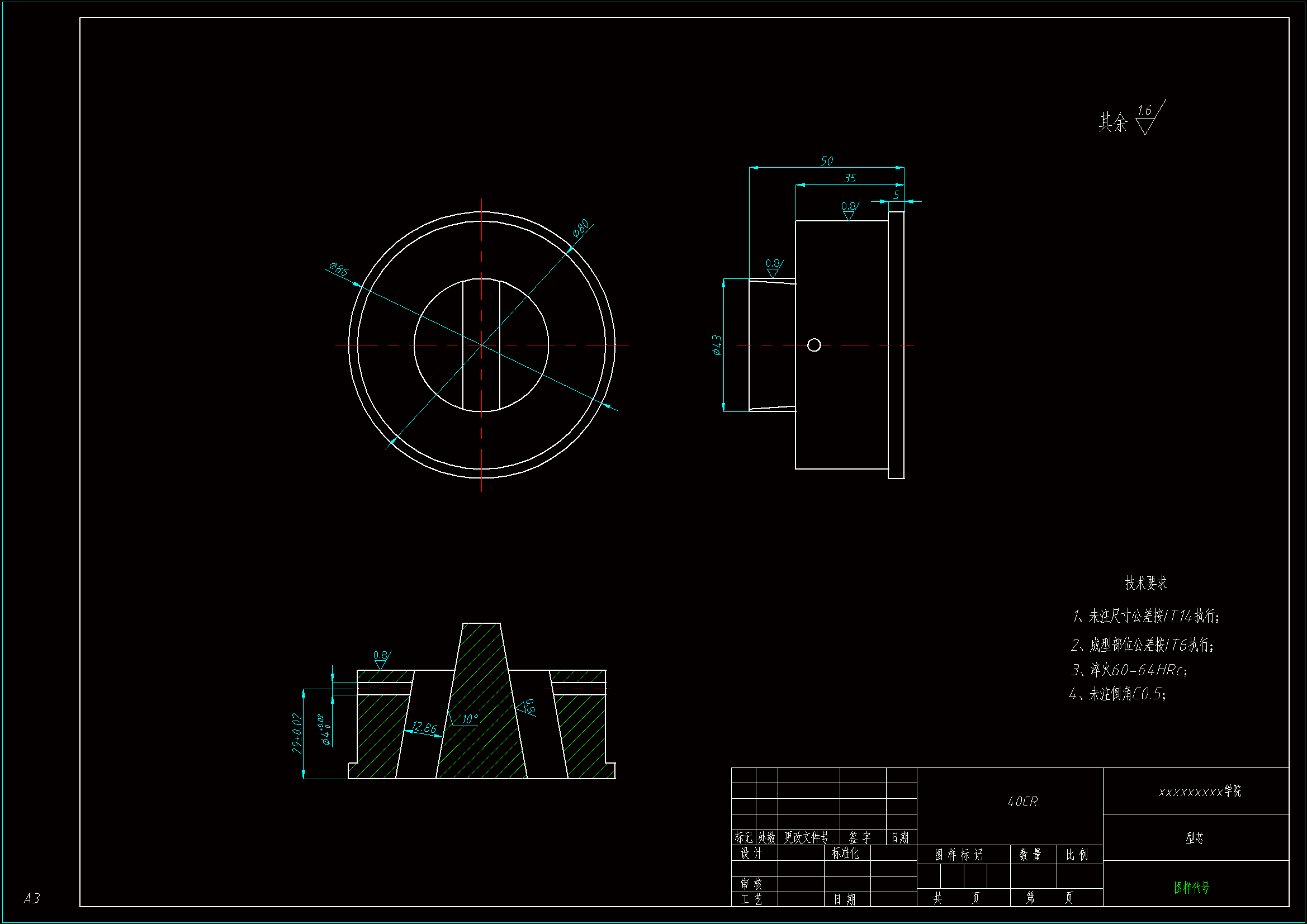Click the 35 length dimension text

click(849, 178)
